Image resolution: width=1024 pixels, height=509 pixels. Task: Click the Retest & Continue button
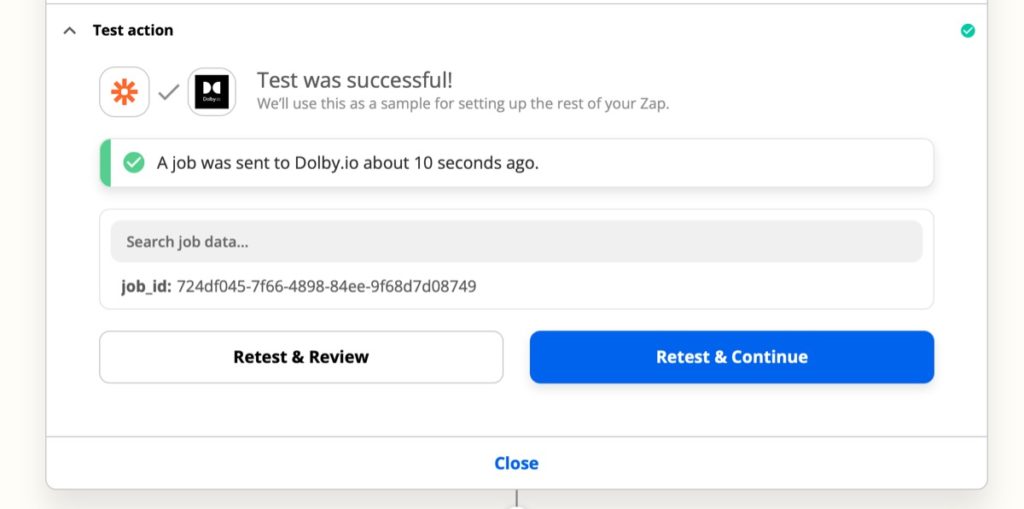(731, 357)
